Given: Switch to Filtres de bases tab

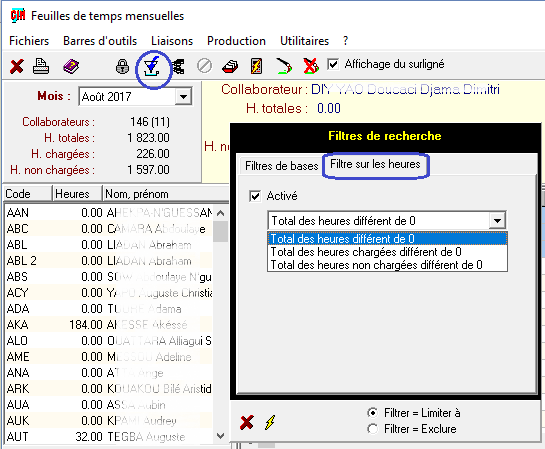Looking at the screenshot, I should click(x=281, y=166).
